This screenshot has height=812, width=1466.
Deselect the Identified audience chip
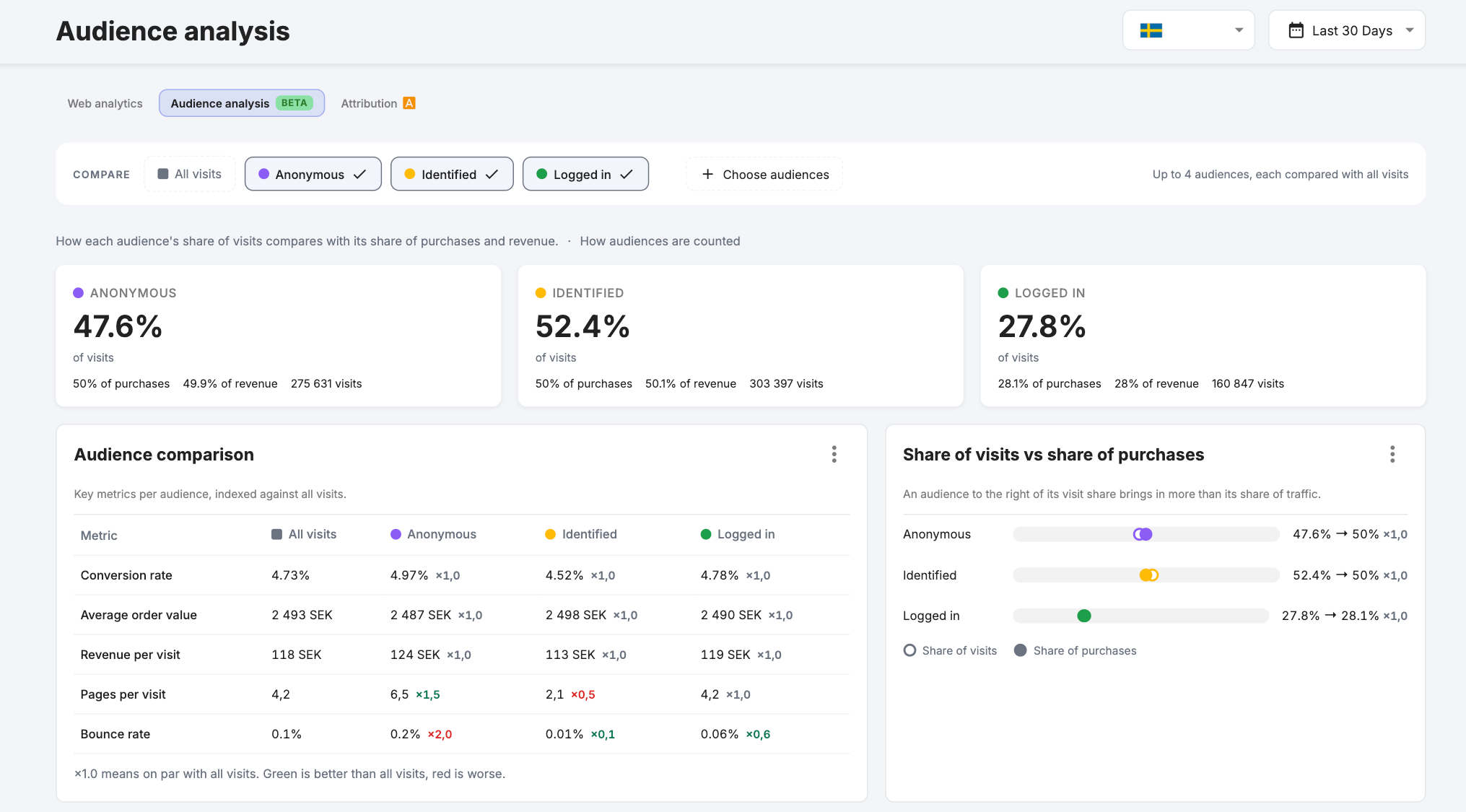pos(452,174)
